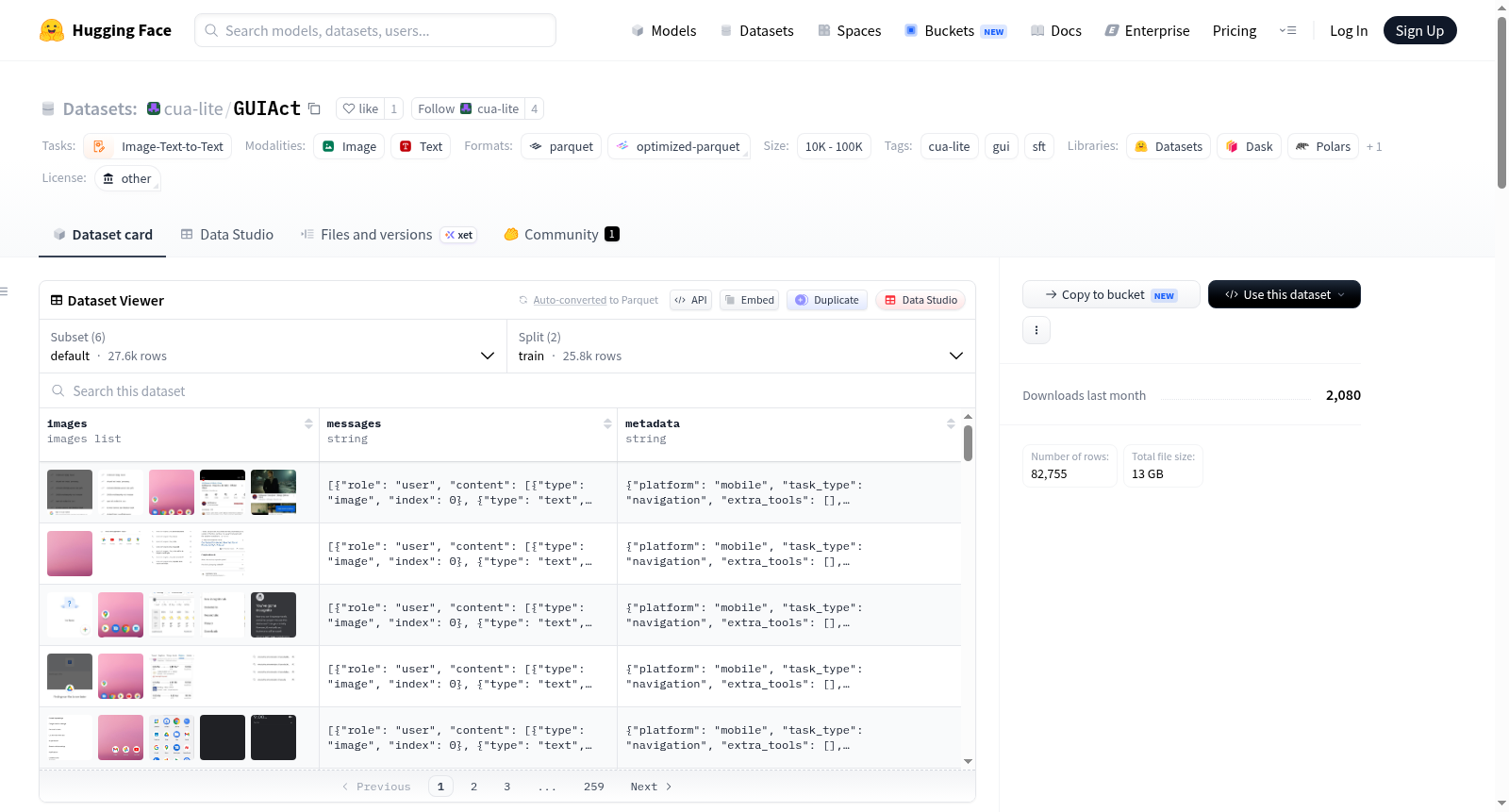Click the like count 1
The width and height of the screenshot is (1509, 812).
tap(394, 108)
